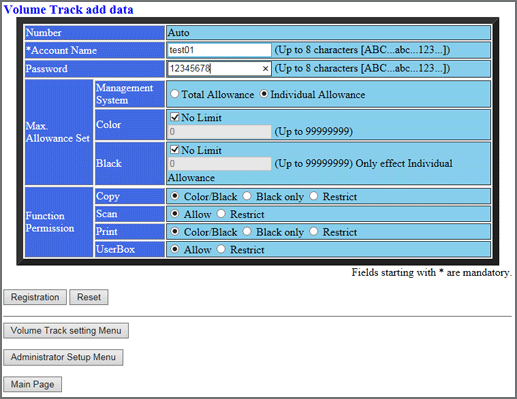Open Volume Track setting Menu
This screenshot has width=517, height=399.
[x=66, y=331]
